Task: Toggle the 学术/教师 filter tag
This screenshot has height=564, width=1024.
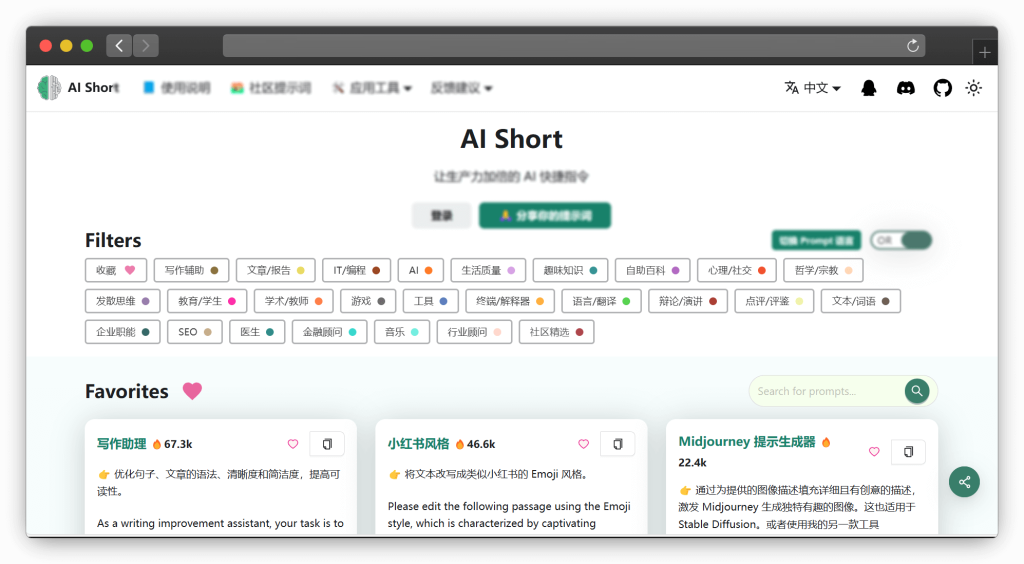Action: 293,301
